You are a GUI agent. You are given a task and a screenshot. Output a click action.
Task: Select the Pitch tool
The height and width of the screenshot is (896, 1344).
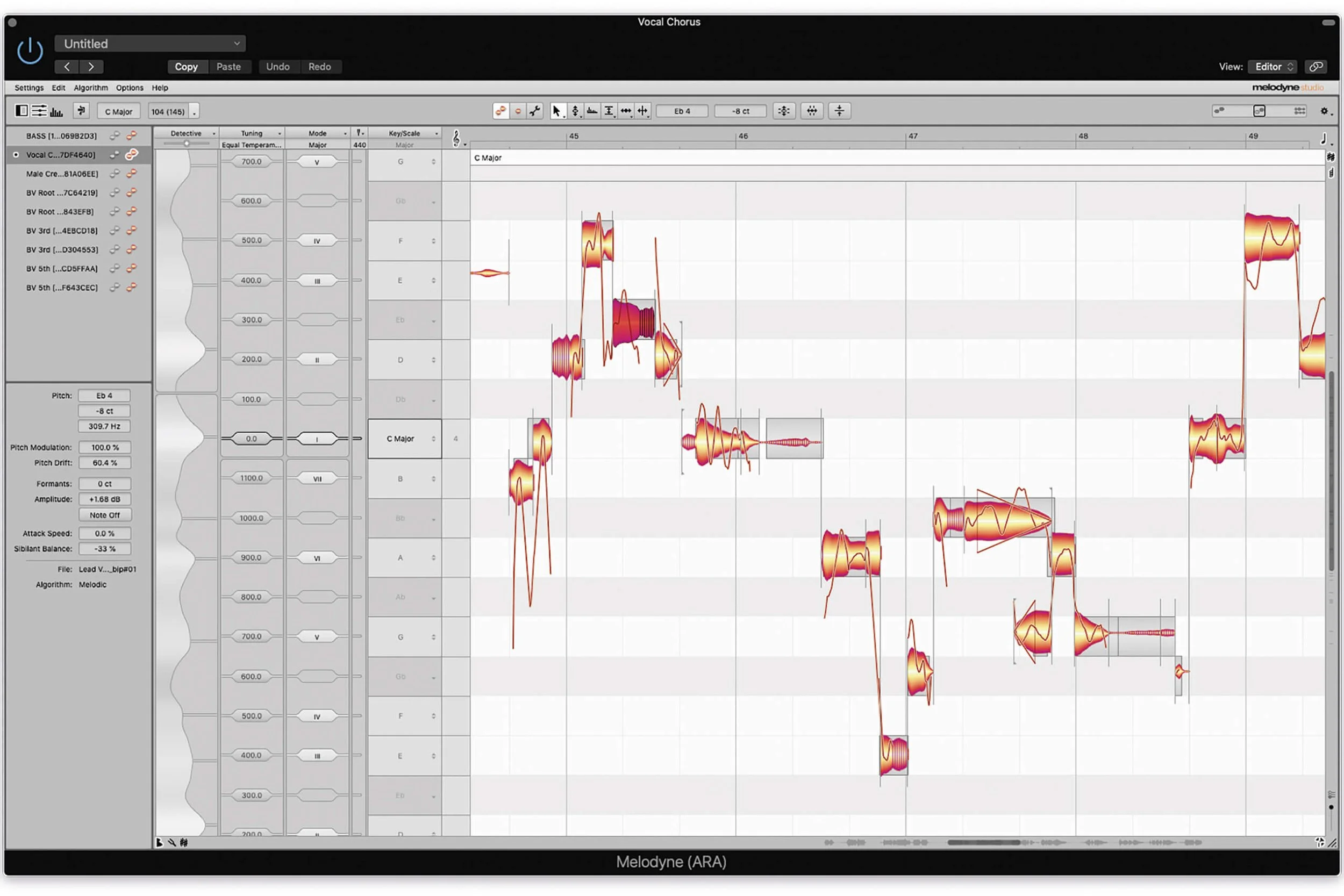click(x=575, y=111)
